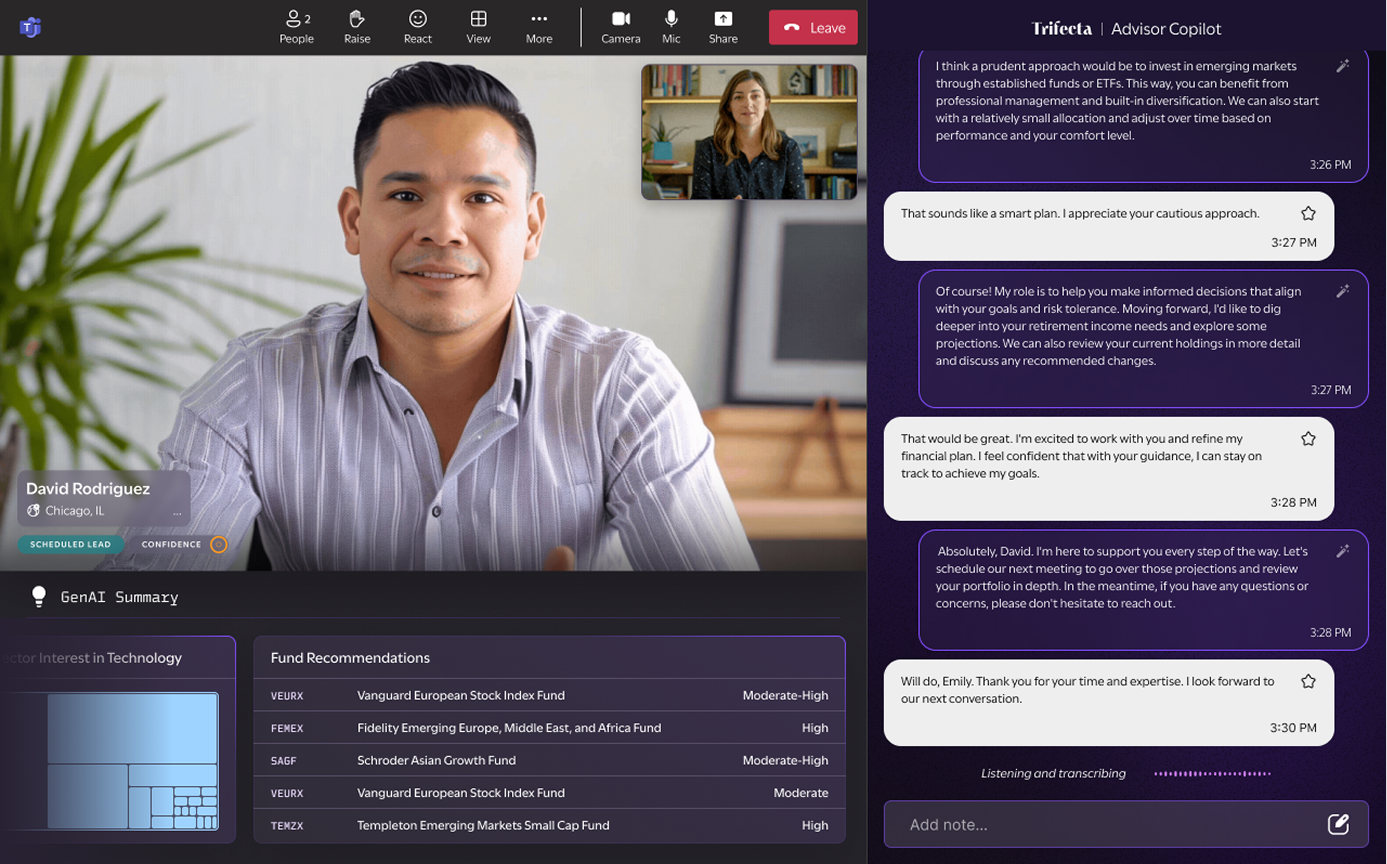This screenshot has width=1387, height=864.
Task: Click the compose note icon
Action: click(x=1338, y=824)
